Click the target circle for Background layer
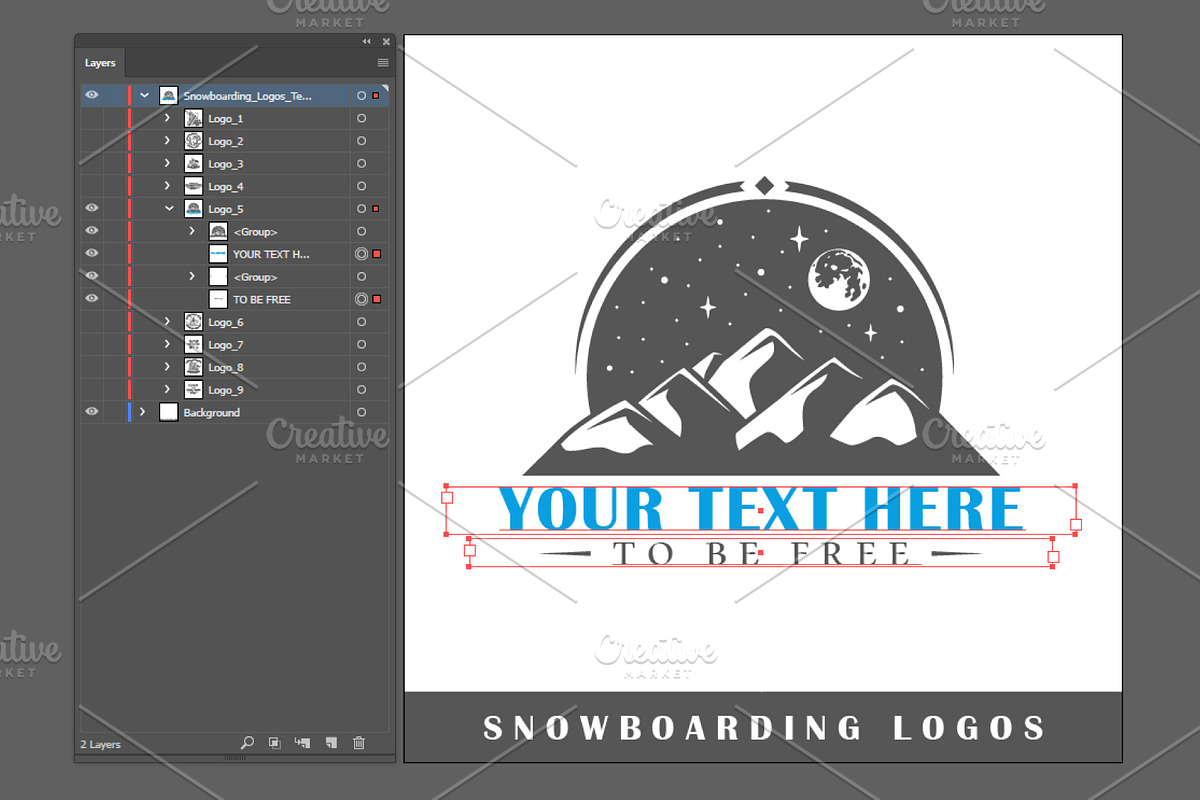The height and width of the screenshot is (800, 1200). pos(361,412)
